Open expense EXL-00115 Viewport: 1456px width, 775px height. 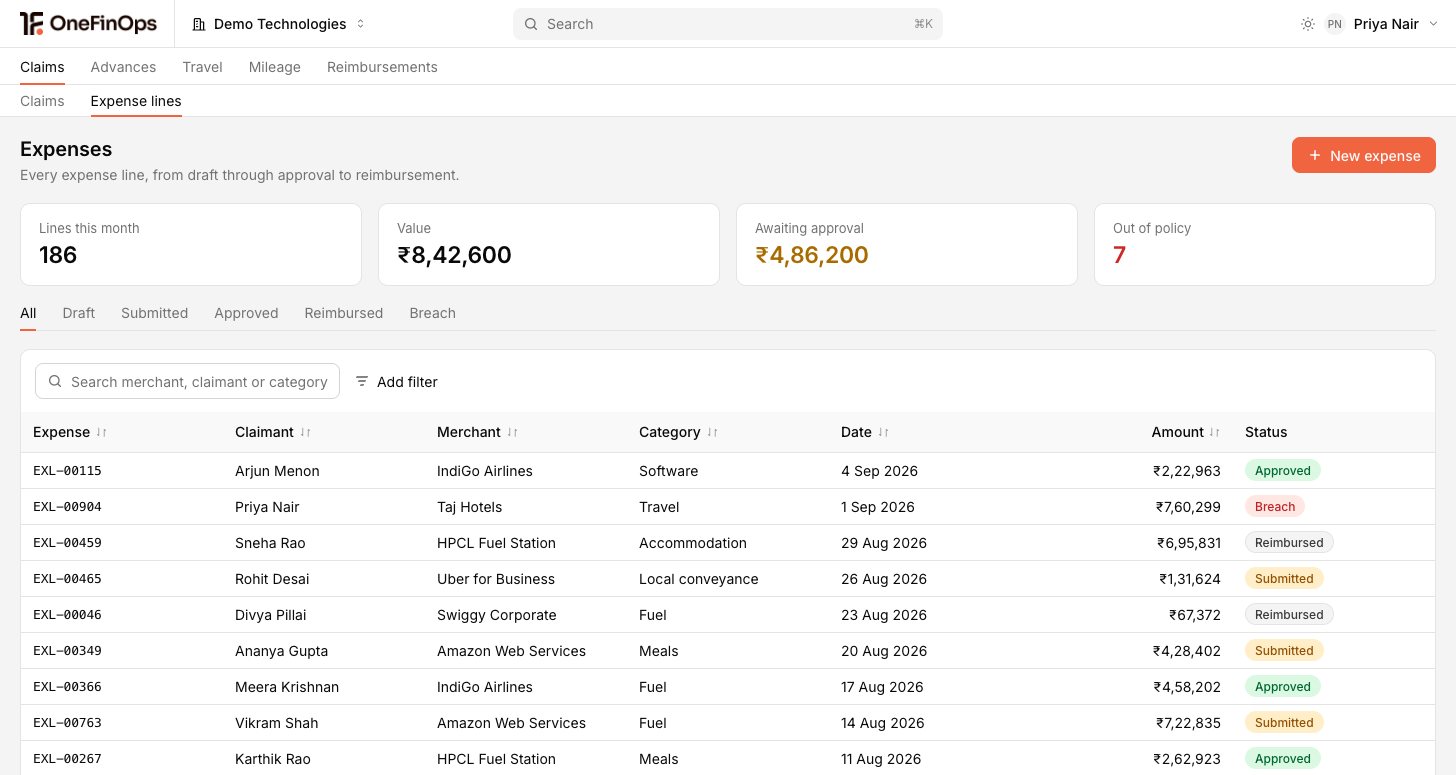point(67,471)
